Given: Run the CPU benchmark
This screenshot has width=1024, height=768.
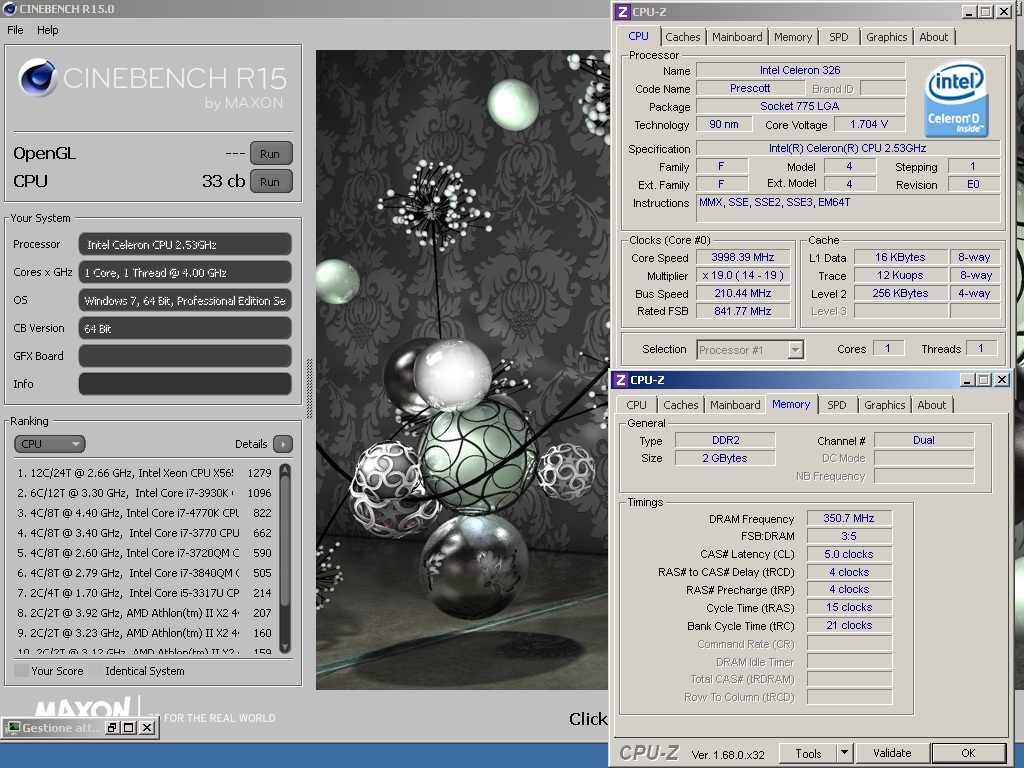Looking at the screenshot, I should pyautogui.click(x=270, y=182).
